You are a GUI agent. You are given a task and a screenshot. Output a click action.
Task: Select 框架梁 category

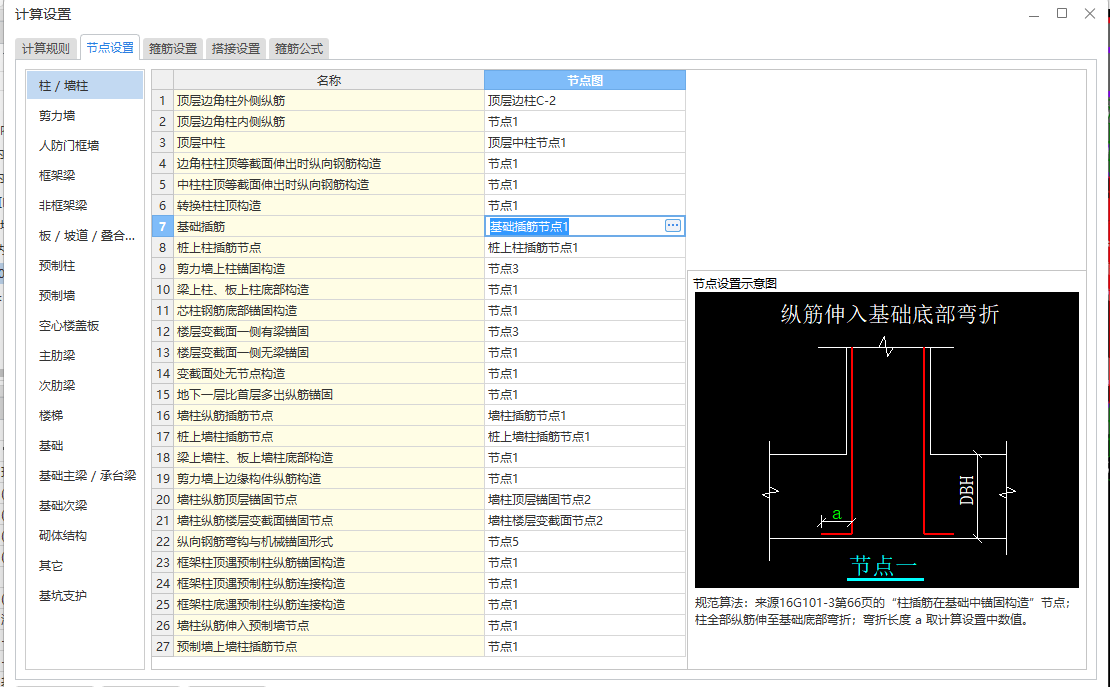tap(85, 176)
